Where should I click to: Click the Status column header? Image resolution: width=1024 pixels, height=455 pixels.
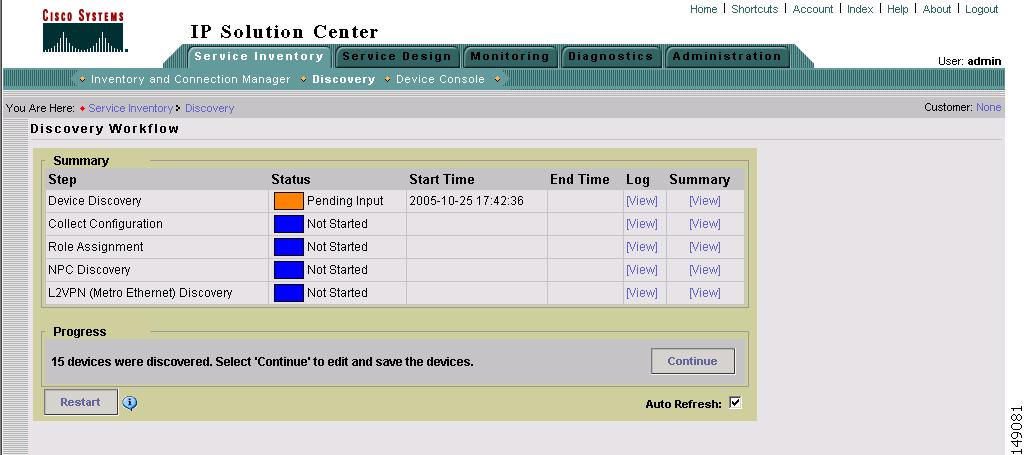click(291, 180)
